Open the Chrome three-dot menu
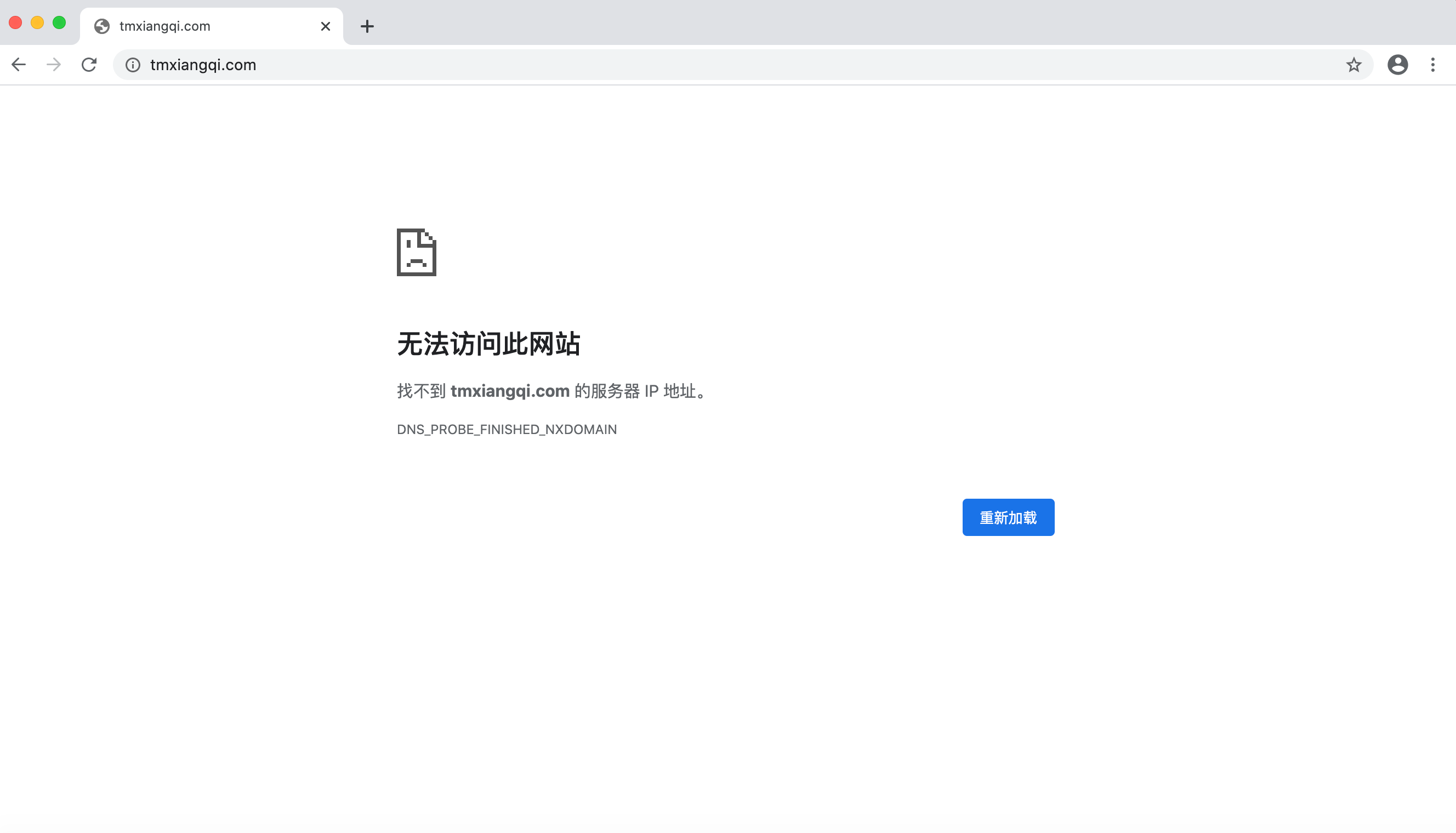 click(x=1432, y=65)
